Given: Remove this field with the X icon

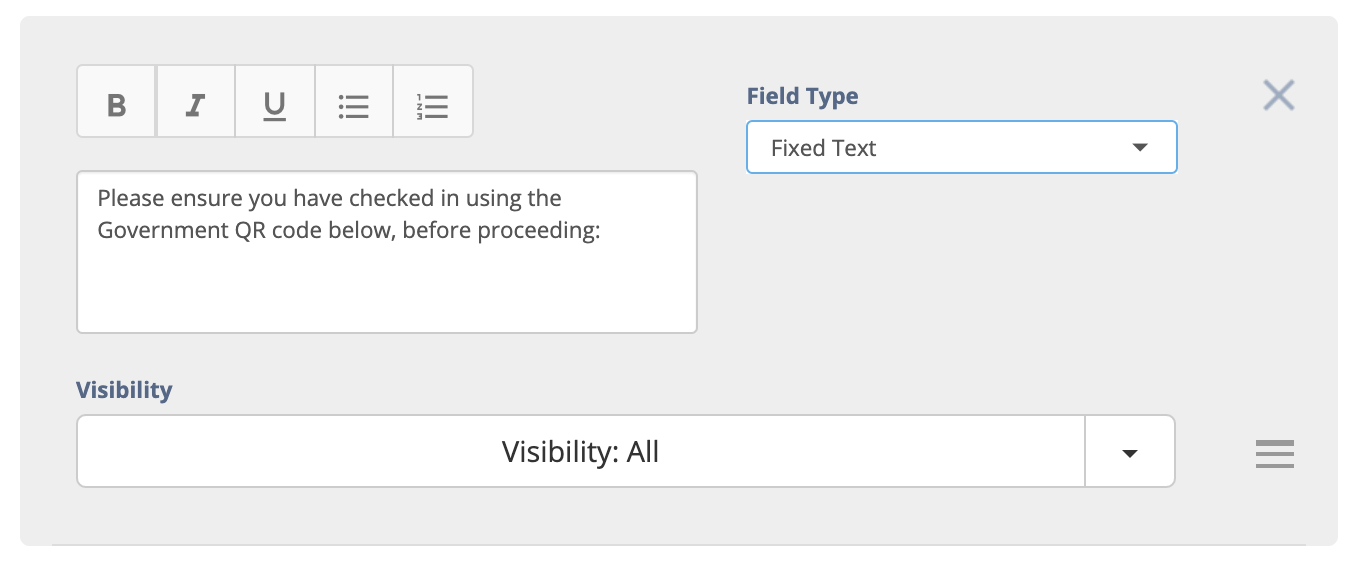Looking at the screenshot, I should [1279, 96].
